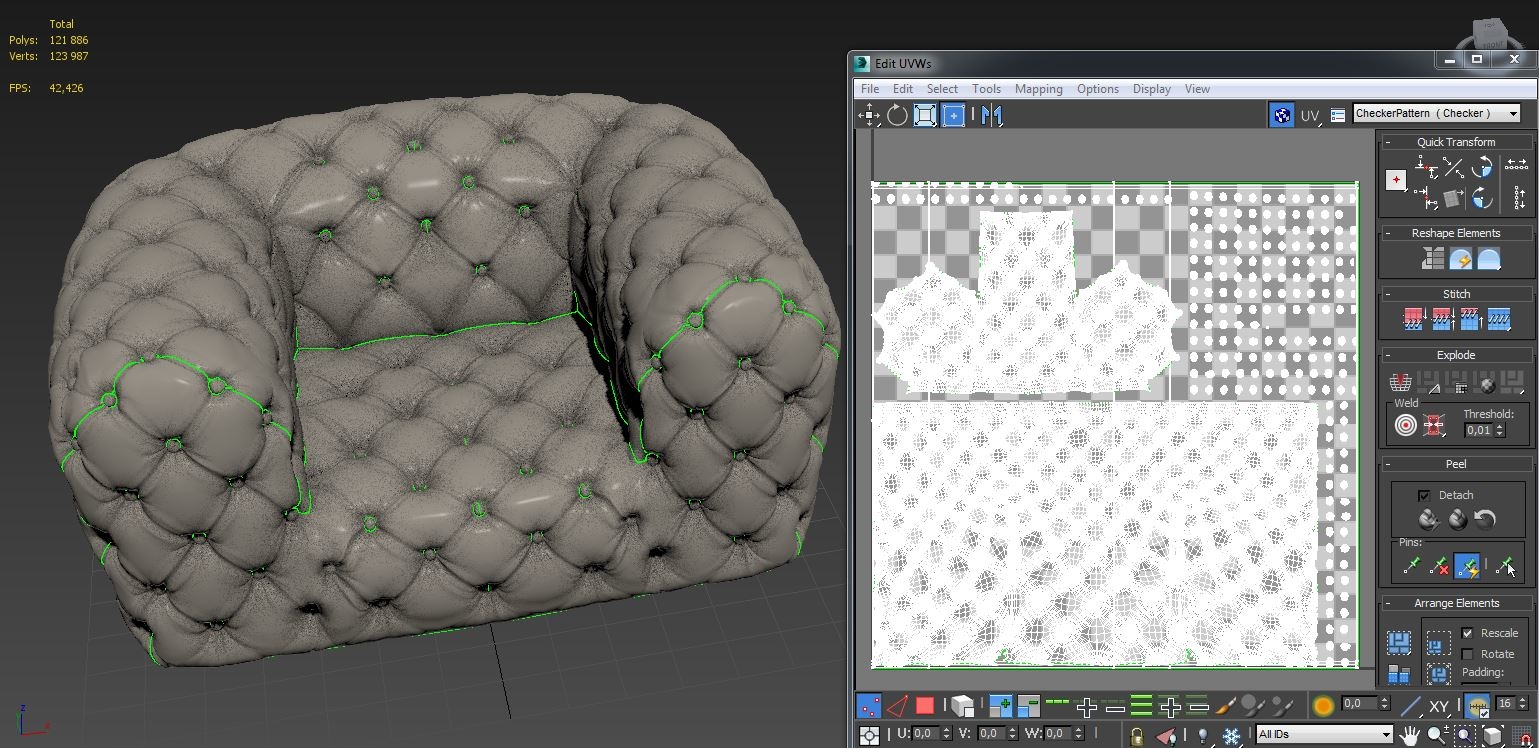Open the Mapping menu
The width and height of the screenshot is (1539, 748).
point(1039,89)
